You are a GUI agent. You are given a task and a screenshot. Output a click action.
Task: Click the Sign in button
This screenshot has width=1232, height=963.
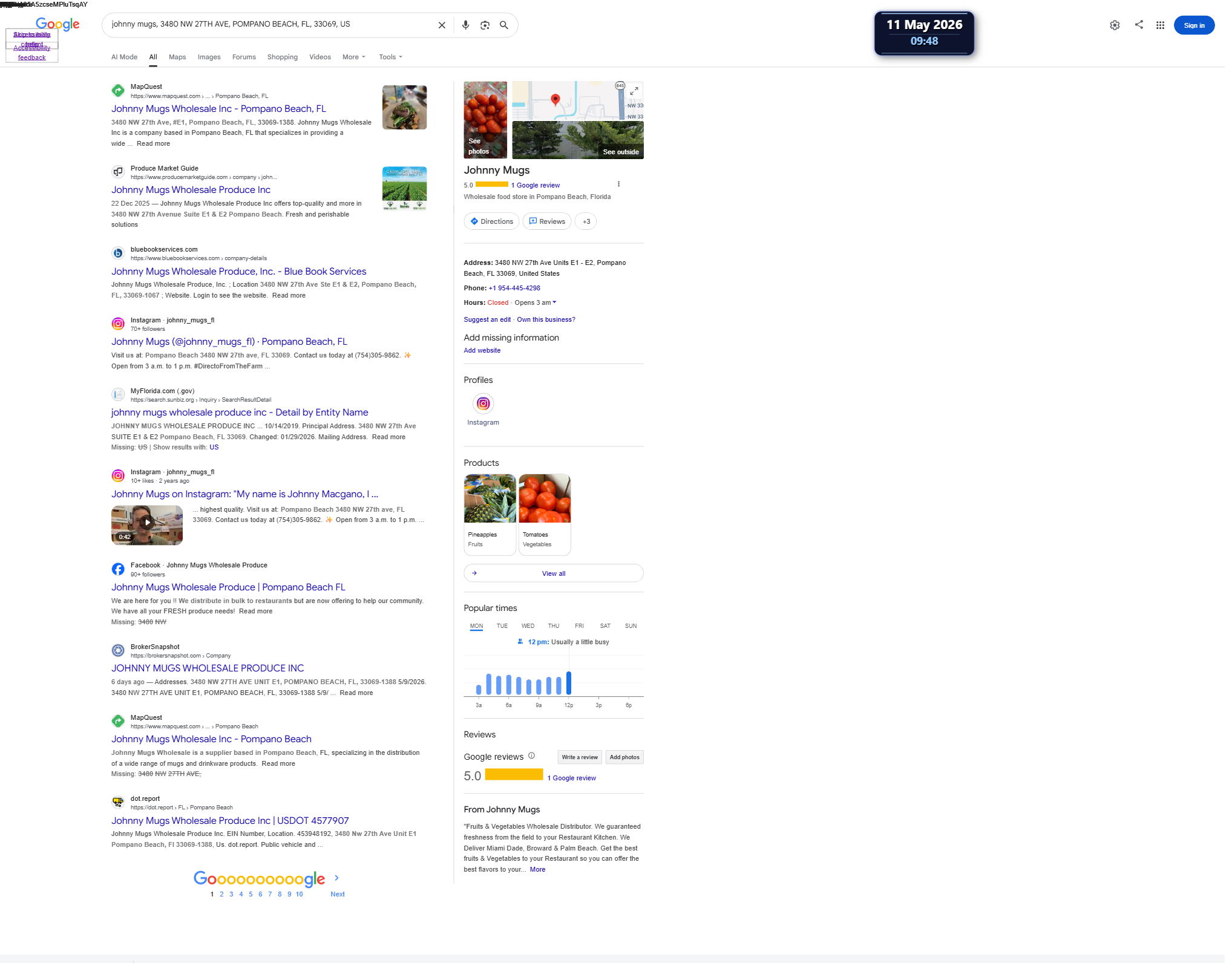pos(1194,25)
